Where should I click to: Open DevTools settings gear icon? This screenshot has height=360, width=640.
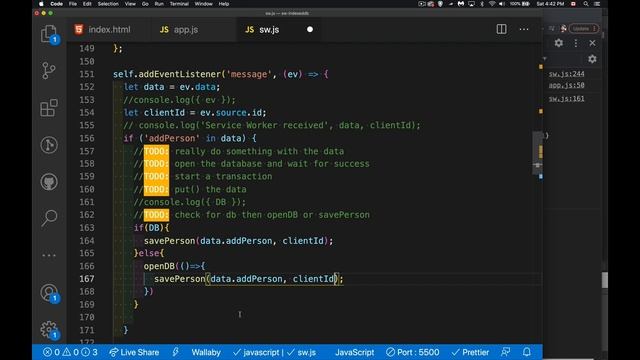tap(559, 43)
